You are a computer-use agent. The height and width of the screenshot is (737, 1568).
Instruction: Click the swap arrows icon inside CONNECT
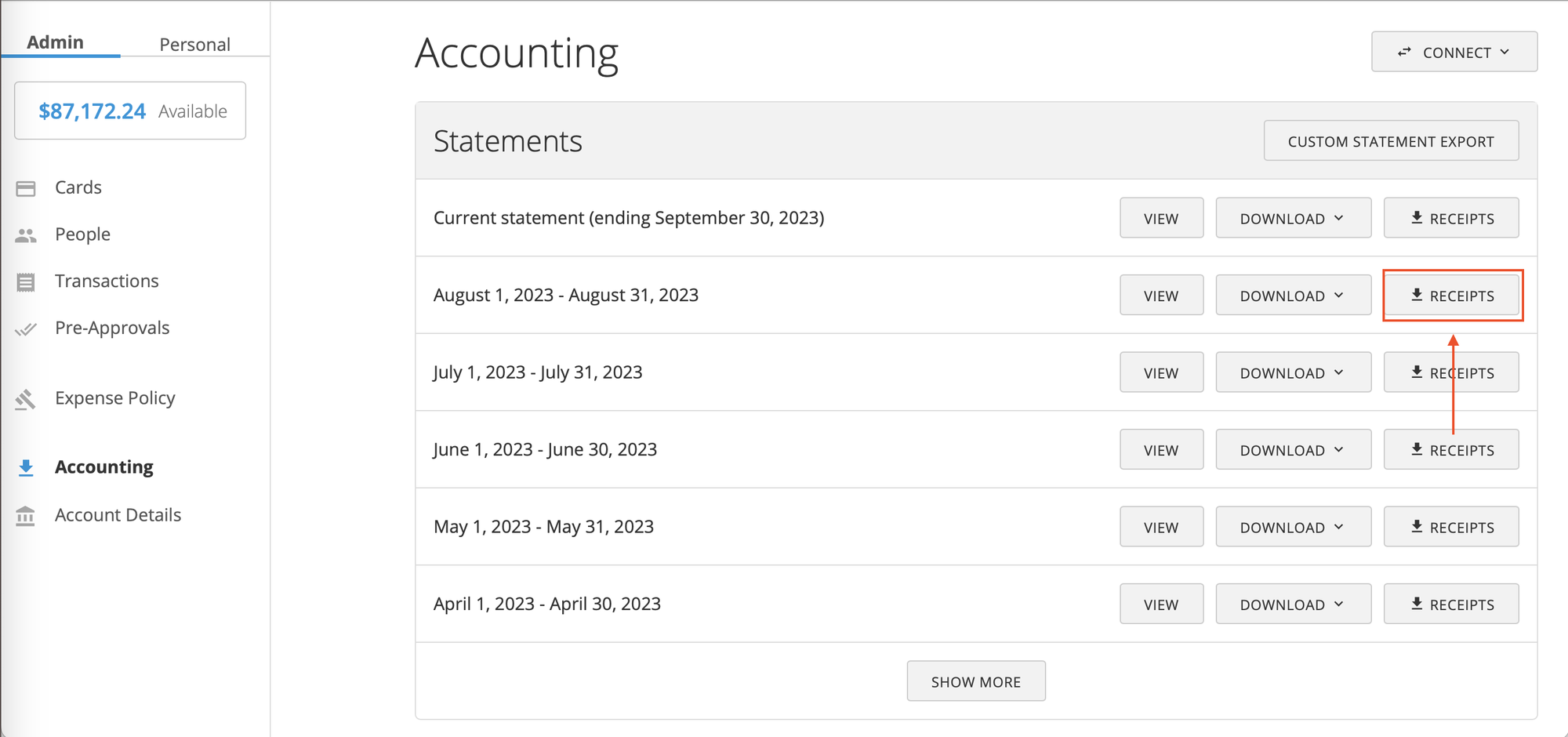pos(1405,51)
